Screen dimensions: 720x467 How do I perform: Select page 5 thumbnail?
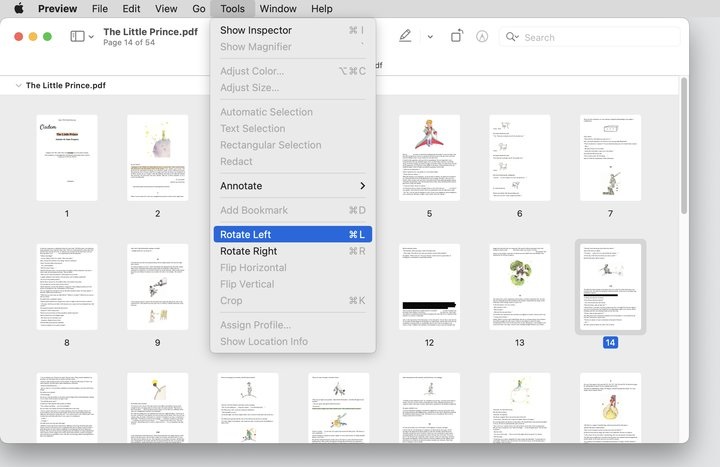[x=429, y=158]
